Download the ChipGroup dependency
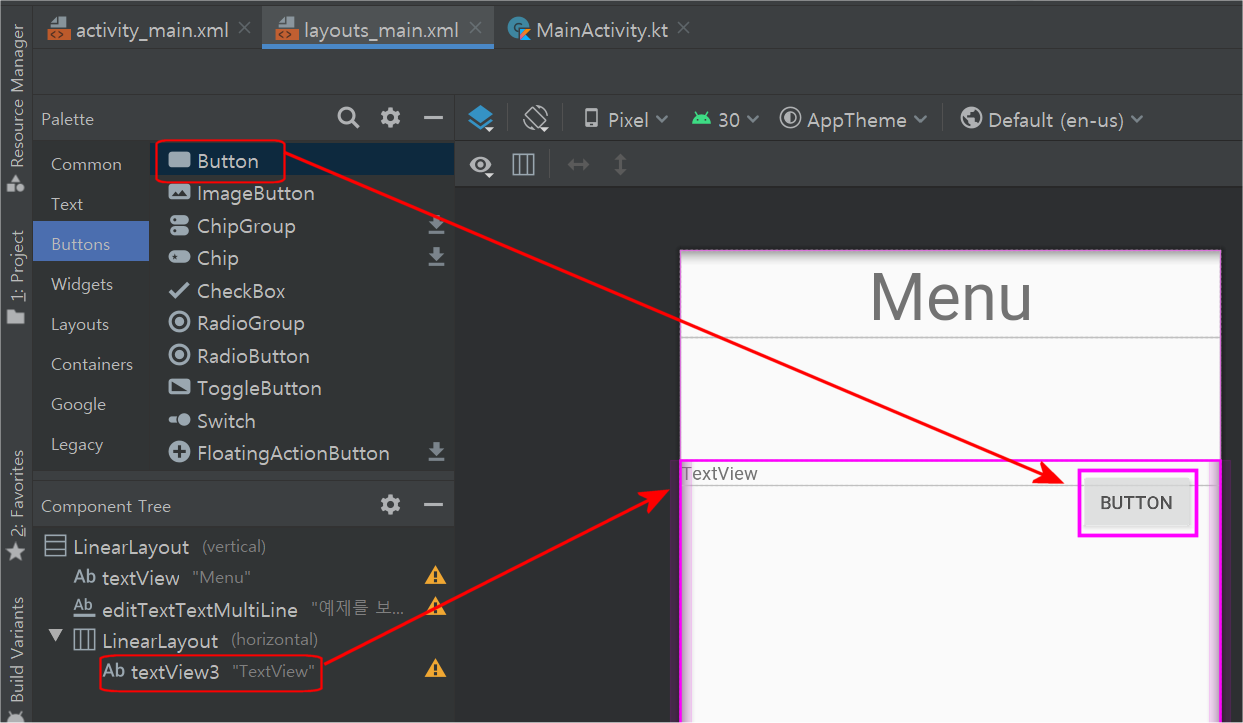Image resolution: width=1243 pixels, height=723 pixels. [436, 225]
